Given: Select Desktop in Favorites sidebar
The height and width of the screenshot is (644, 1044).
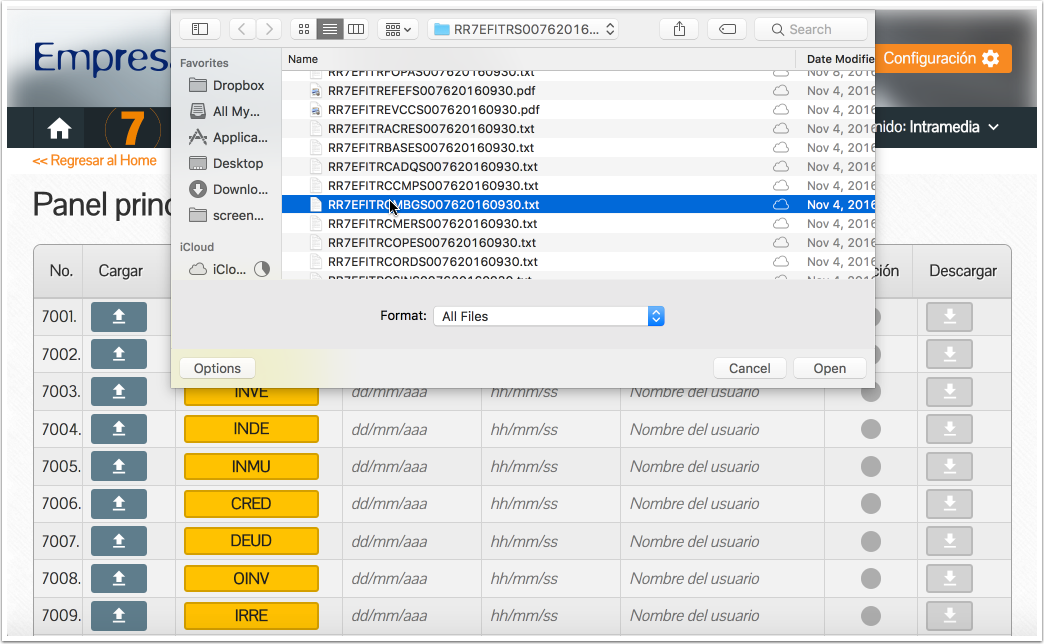Looking at the screenshot, I should pos(237,163).
